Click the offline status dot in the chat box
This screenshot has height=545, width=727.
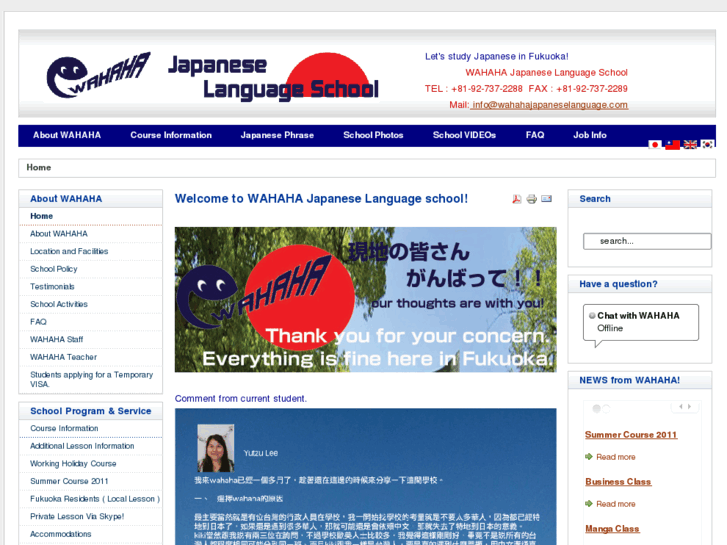point(592,316)
